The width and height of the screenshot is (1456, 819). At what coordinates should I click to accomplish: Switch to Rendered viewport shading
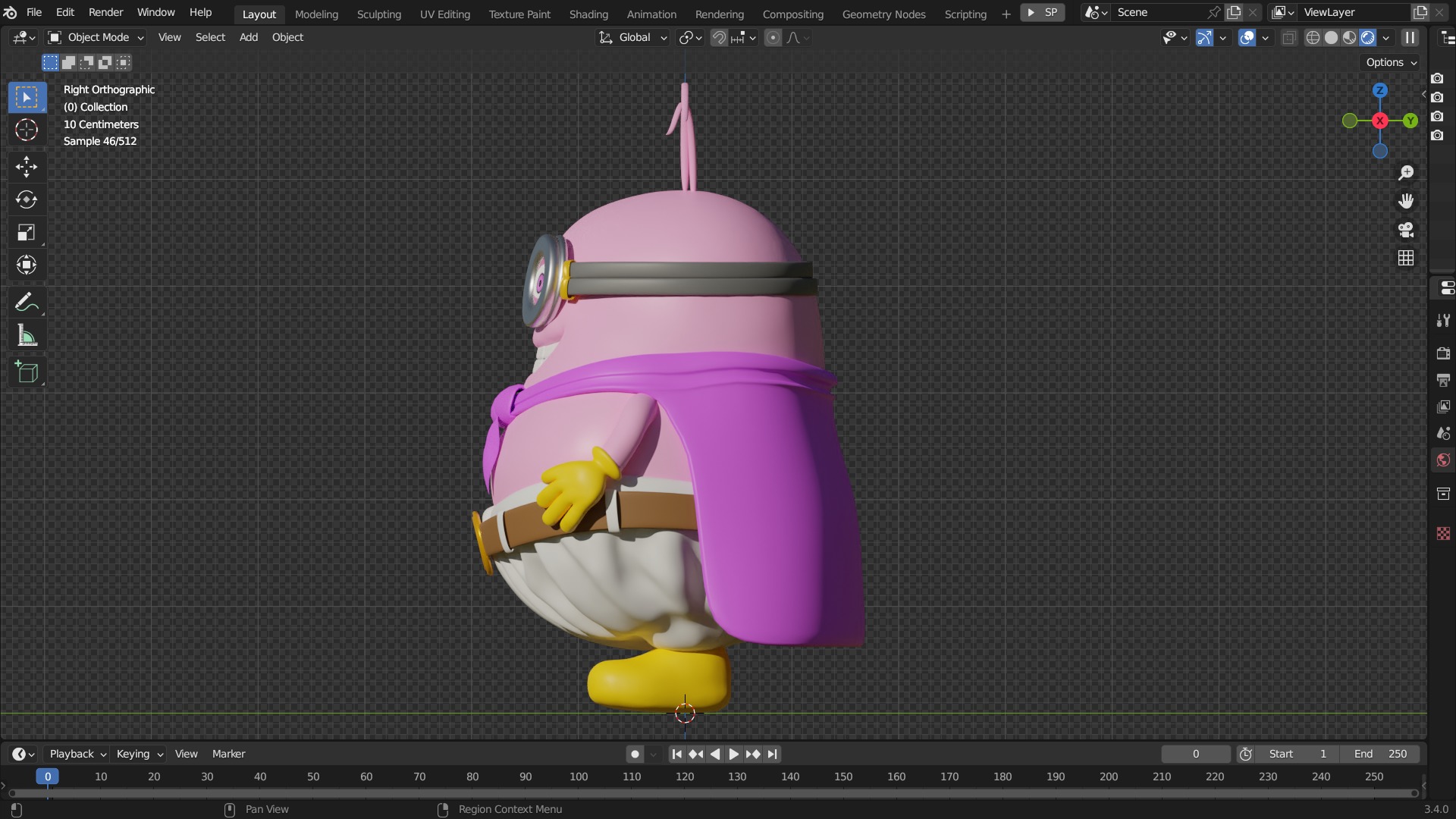point(1367,37)
